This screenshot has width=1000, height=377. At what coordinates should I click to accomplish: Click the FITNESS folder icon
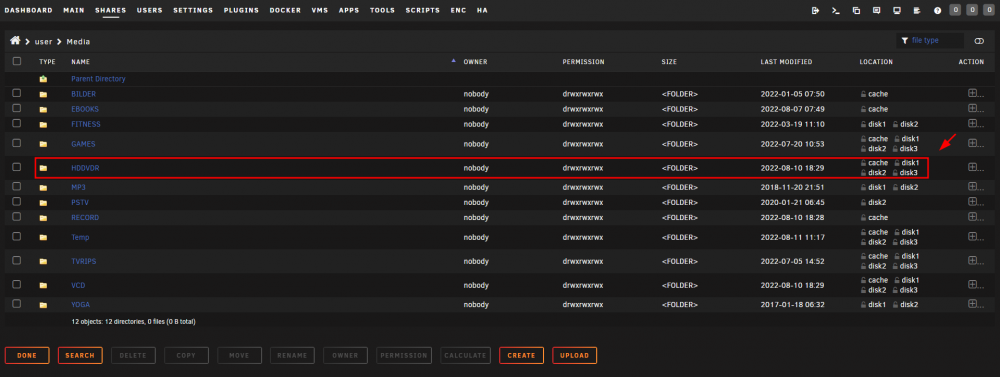[x=43, y=124]
